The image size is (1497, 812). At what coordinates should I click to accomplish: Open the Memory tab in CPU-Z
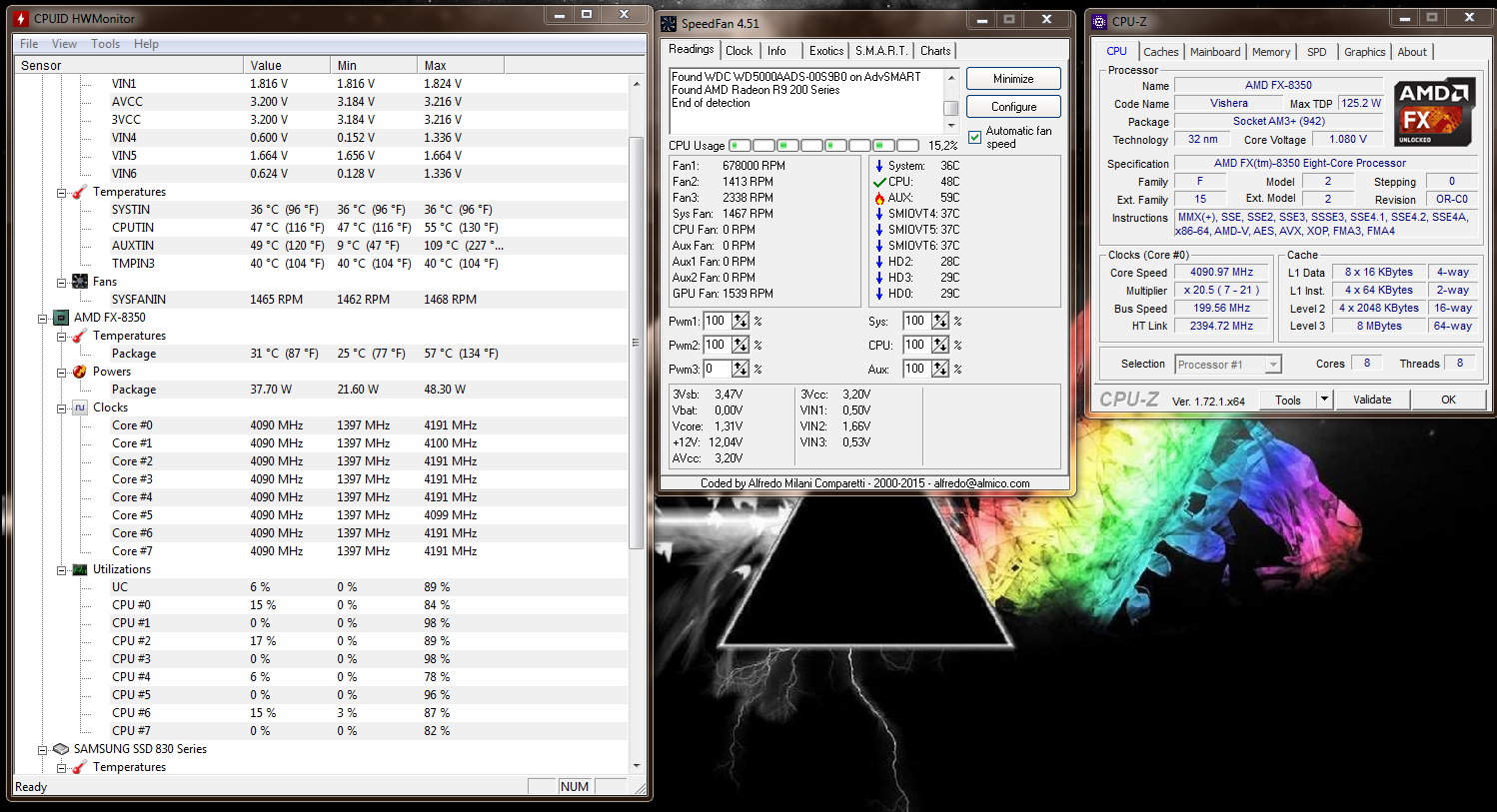coord(1271,52)
